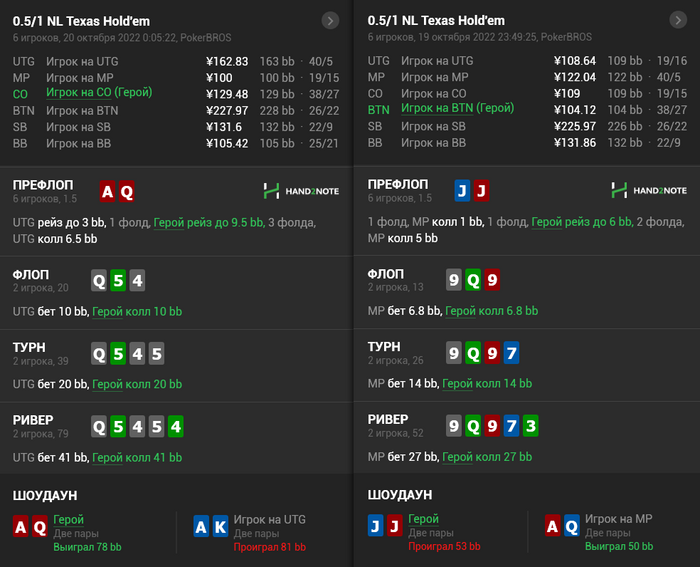This screenshot has height=567, width=700.
Task: Click stack value ¥131.86 in BB row
Action: [575, 143]
